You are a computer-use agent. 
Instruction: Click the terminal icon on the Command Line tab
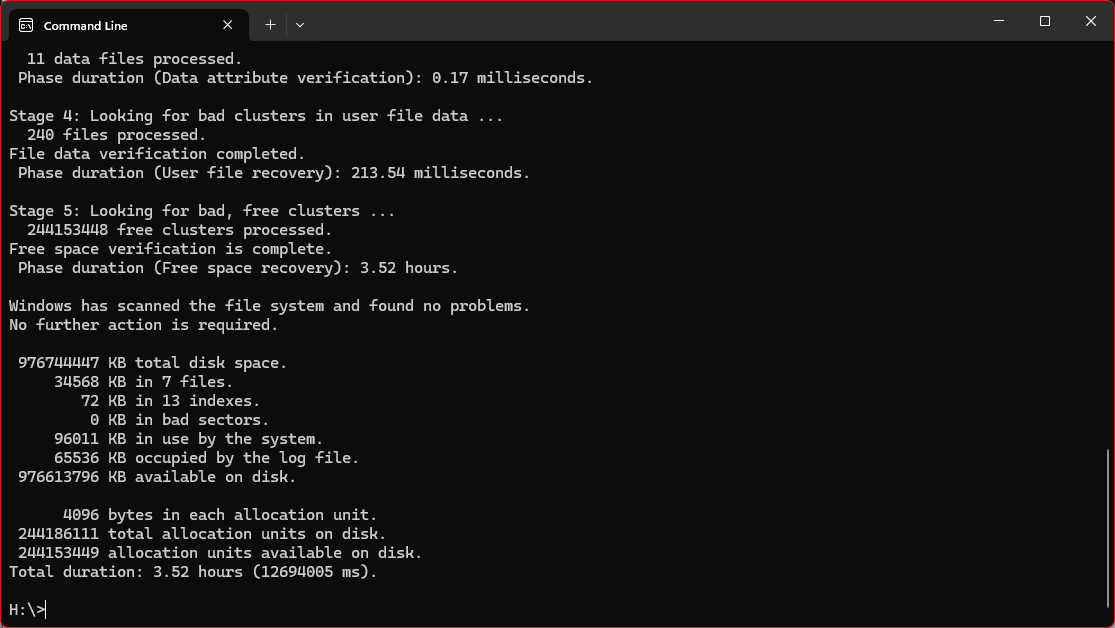[26, 25]
